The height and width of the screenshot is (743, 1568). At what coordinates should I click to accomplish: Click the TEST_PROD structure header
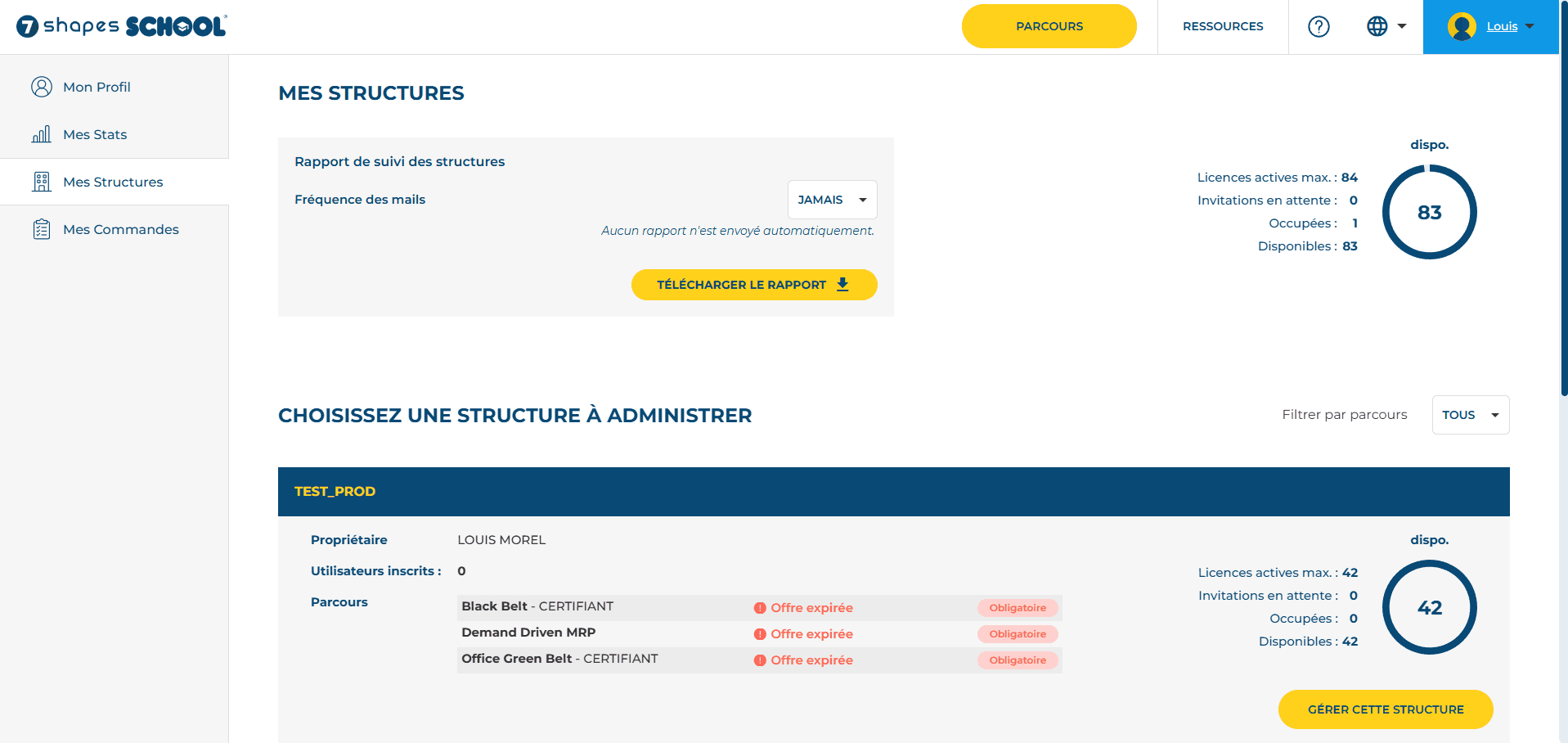tap(894, 492)
